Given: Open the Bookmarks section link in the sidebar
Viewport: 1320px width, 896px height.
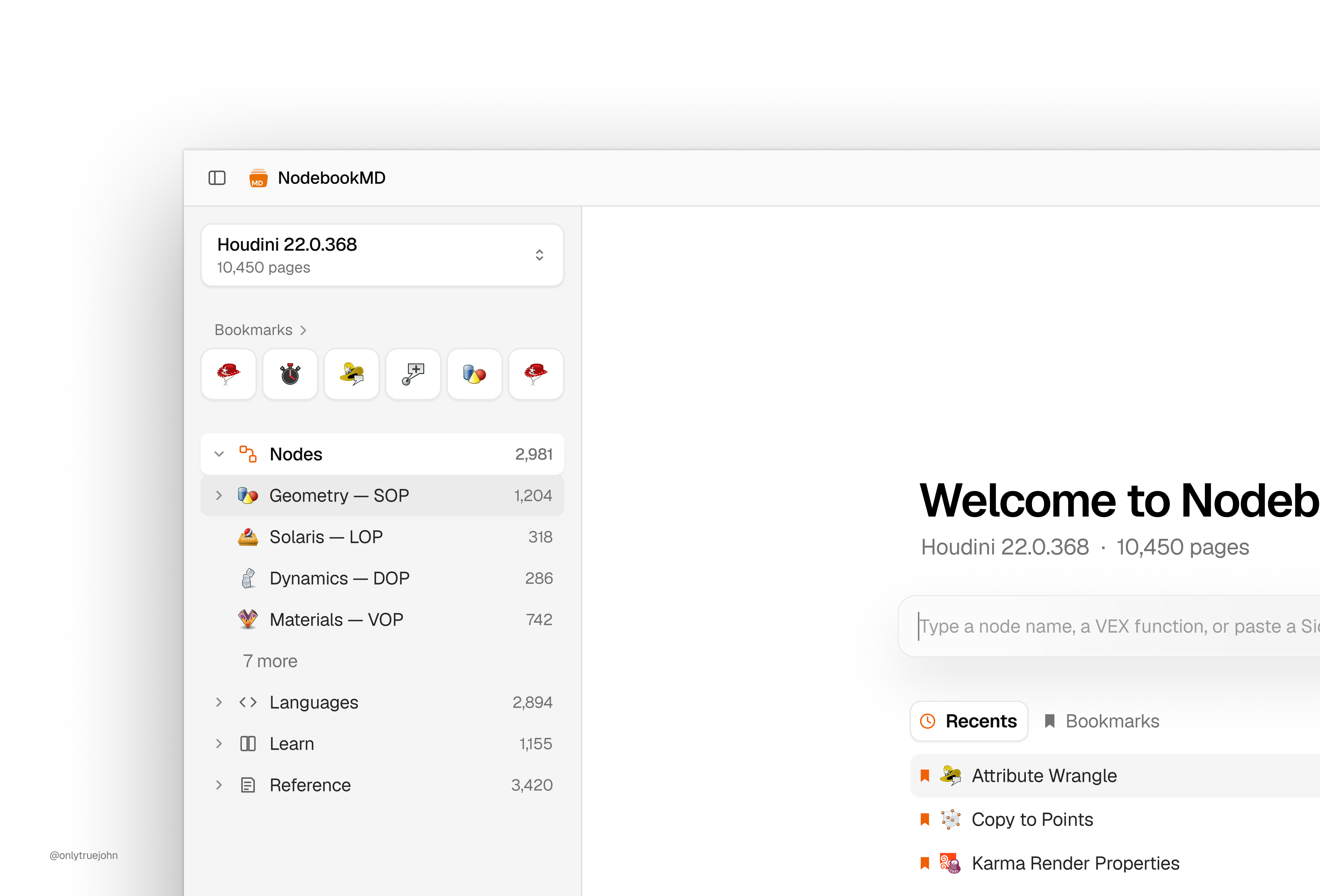Looking at the screenshot, I should pos(261,330).
